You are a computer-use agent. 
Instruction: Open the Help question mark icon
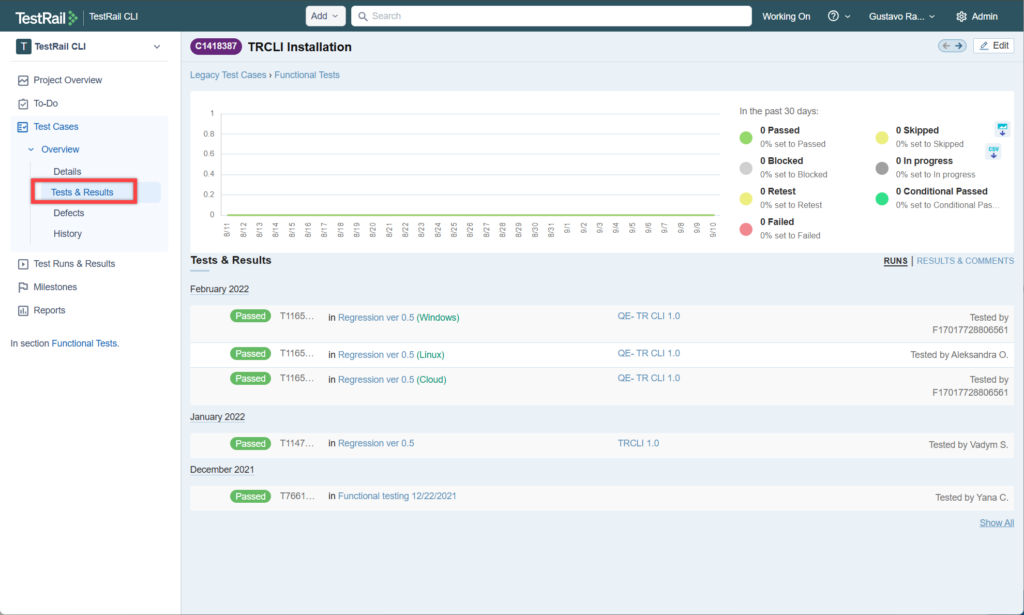coord(833,16)
